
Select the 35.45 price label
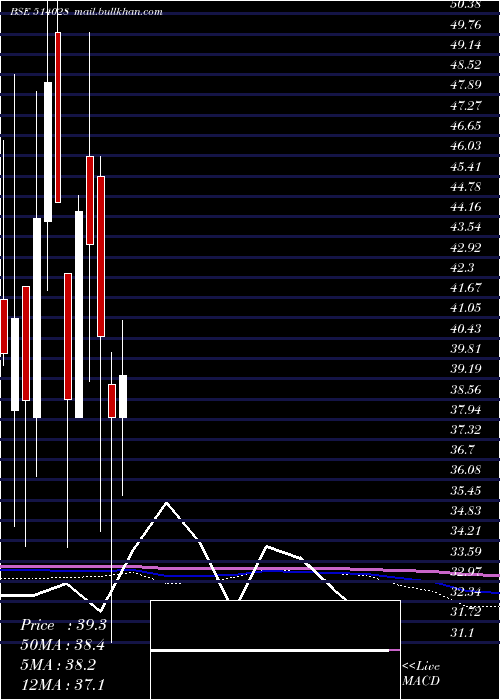click(x=466, y=491)
